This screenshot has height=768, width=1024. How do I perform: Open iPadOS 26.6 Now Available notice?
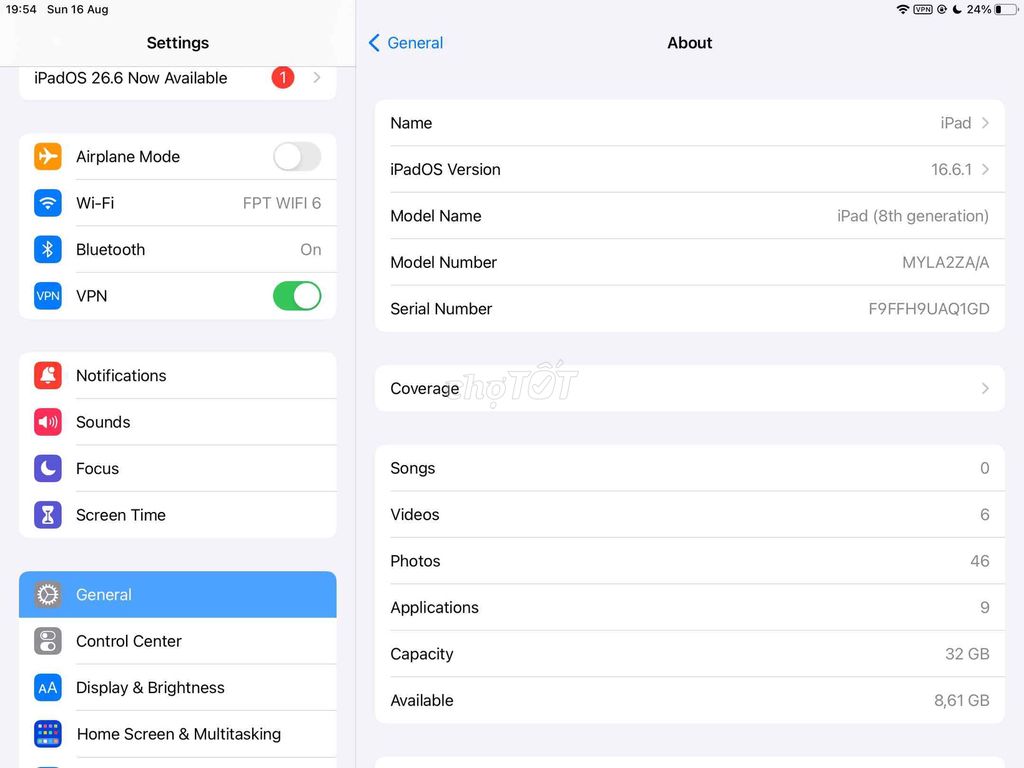pyautogui.click(x=178, y=78)
